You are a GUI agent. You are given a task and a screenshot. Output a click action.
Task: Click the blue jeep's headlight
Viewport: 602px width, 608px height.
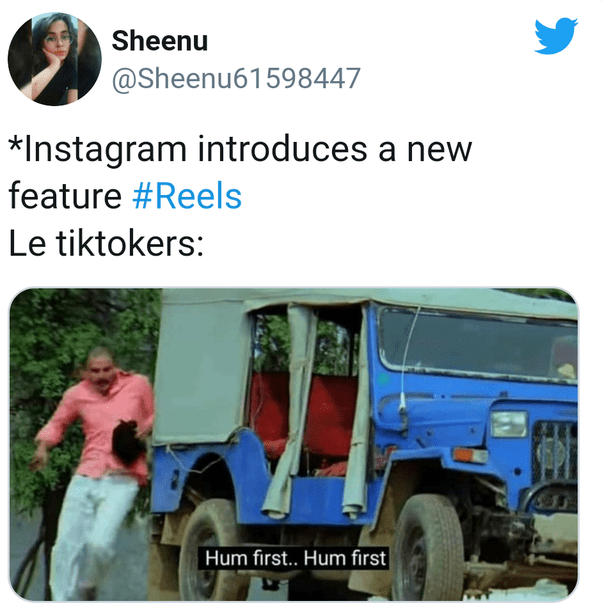509,423
